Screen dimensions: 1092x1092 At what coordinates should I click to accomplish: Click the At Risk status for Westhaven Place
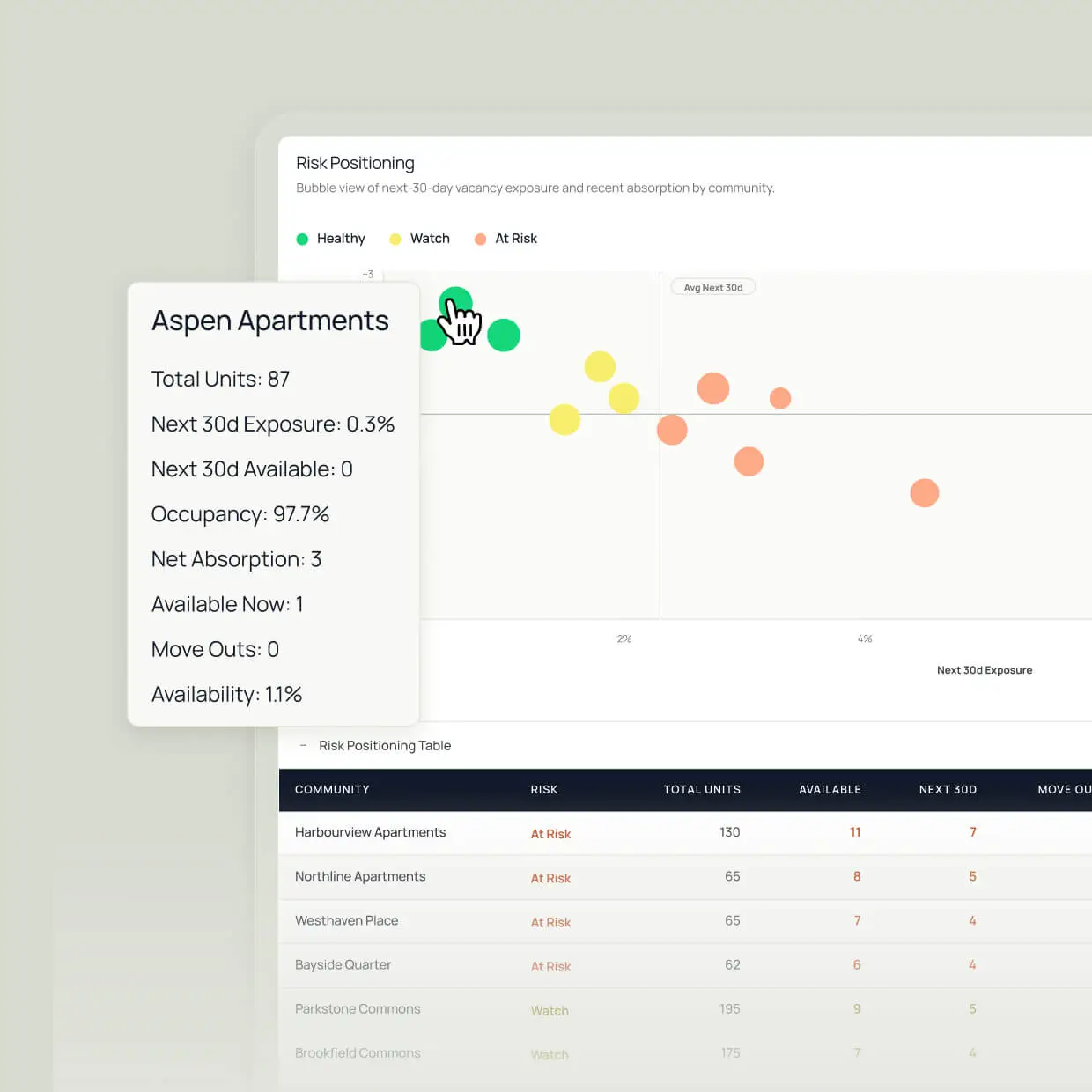[550, 922]
